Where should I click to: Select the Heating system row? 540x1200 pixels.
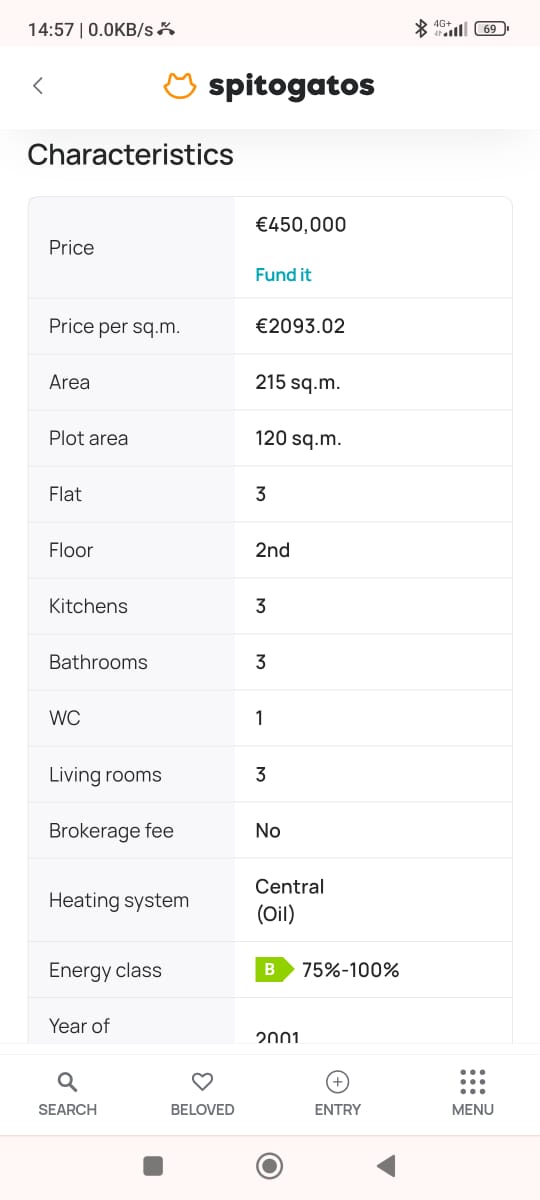coord(270,900)
